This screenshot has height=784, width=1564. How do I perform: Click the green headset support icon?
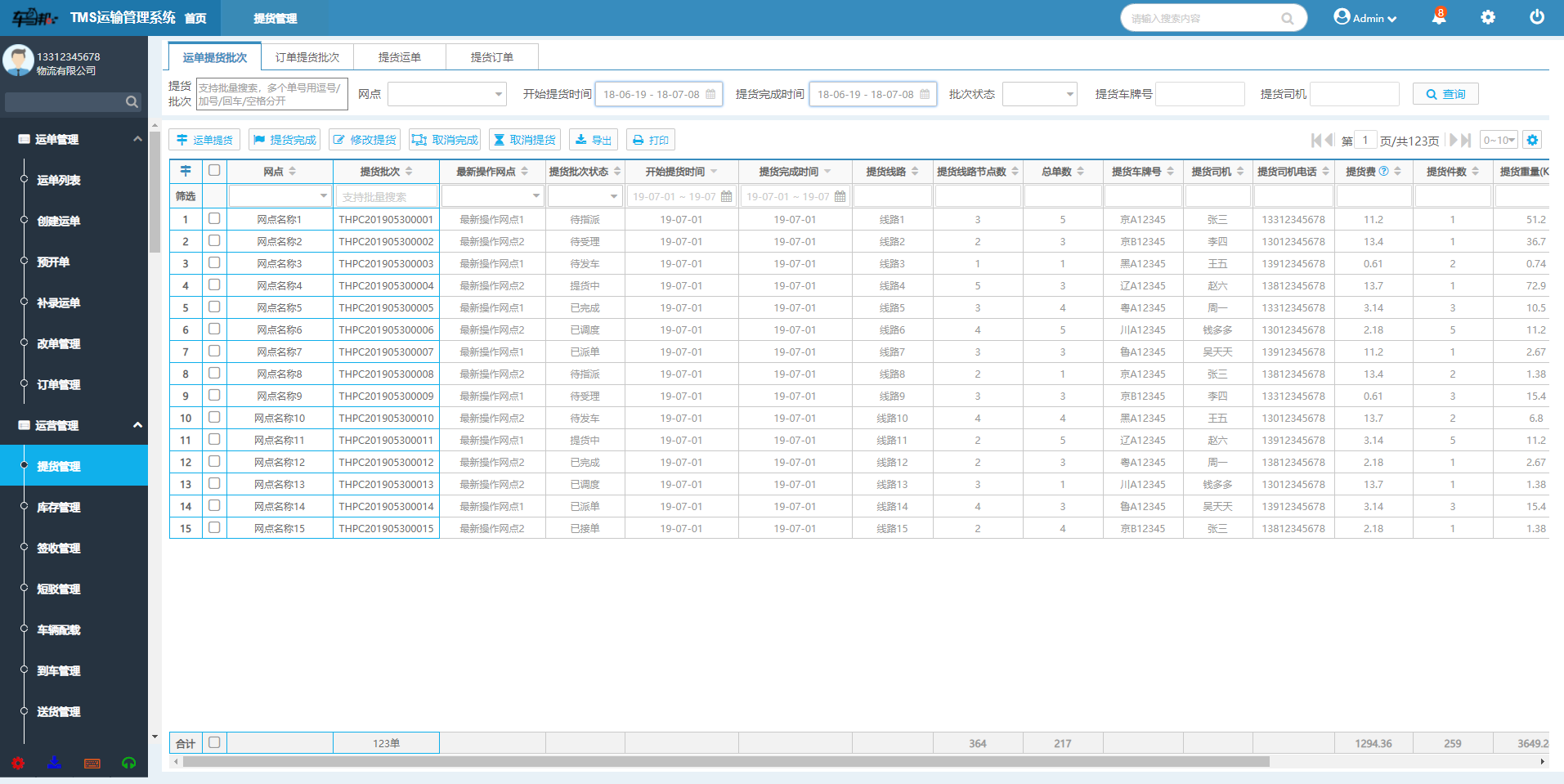click(x=128, y=763)
